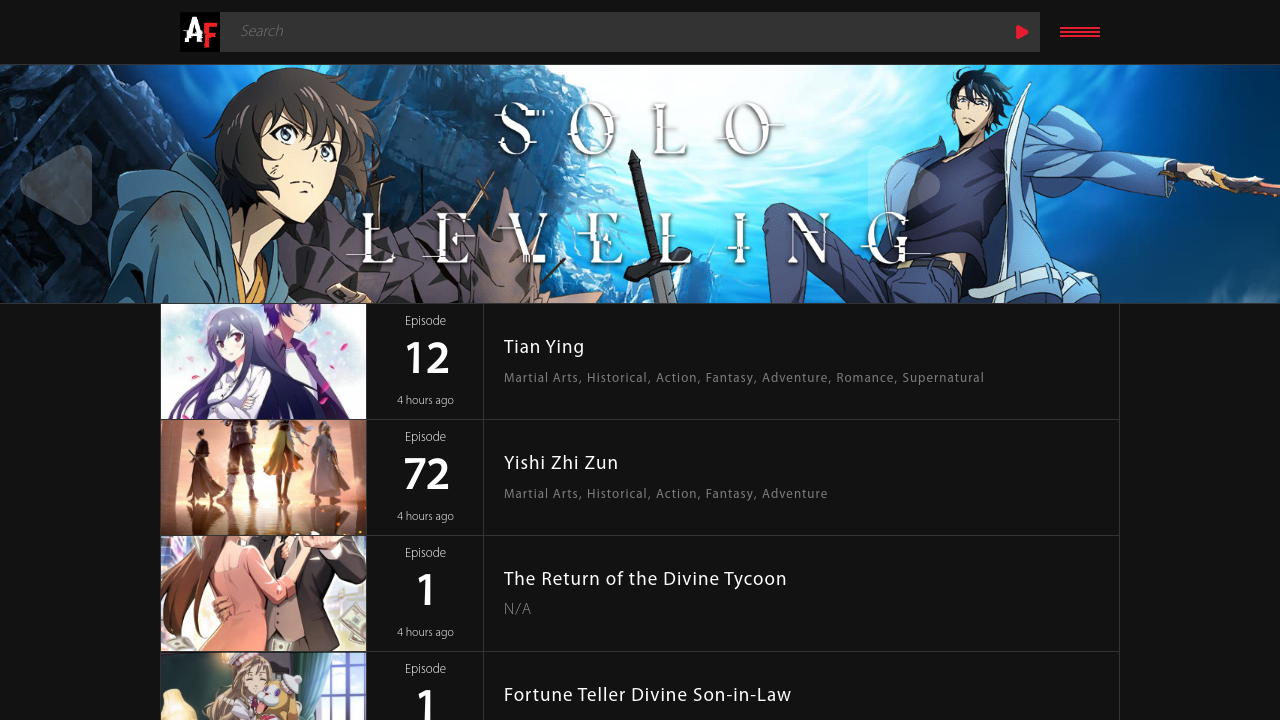Open Yishi Zhi Zun title link

[x=561, y=463]
